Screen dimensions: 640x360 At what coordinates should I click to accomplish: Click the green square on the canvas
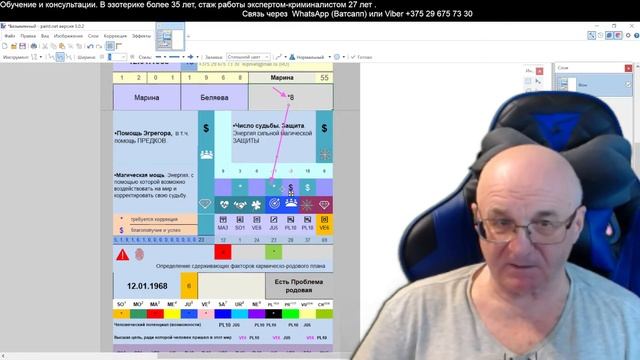(273, 252)
